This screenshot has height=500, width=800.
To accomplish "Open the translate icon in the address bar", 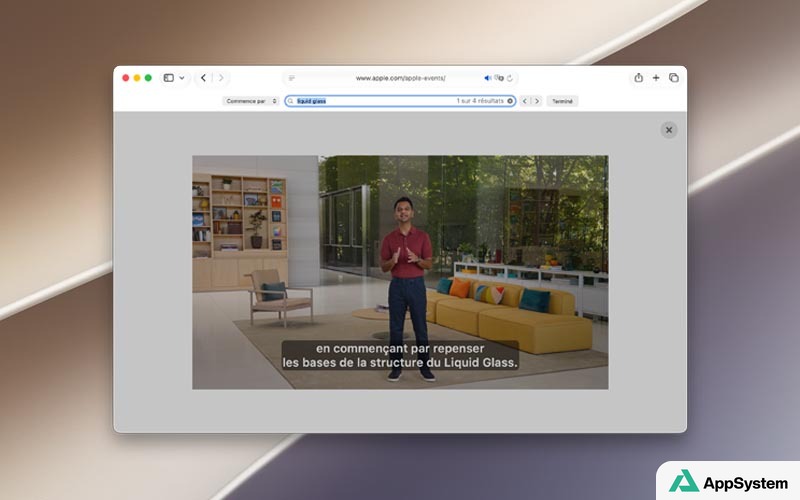I will pyautogui.click(x=499, y=78).
